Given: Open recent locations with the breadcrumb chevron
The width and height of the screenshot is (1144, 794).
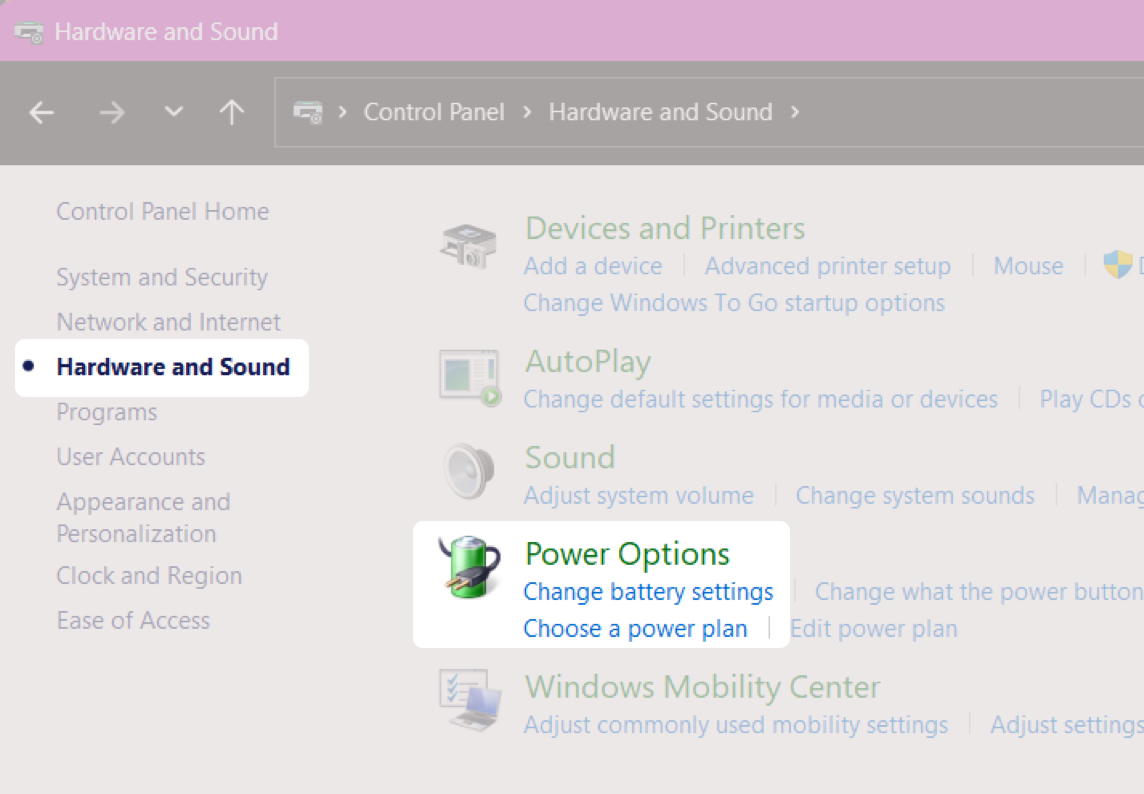Looking at the screenshot, I should click(173, 112).
